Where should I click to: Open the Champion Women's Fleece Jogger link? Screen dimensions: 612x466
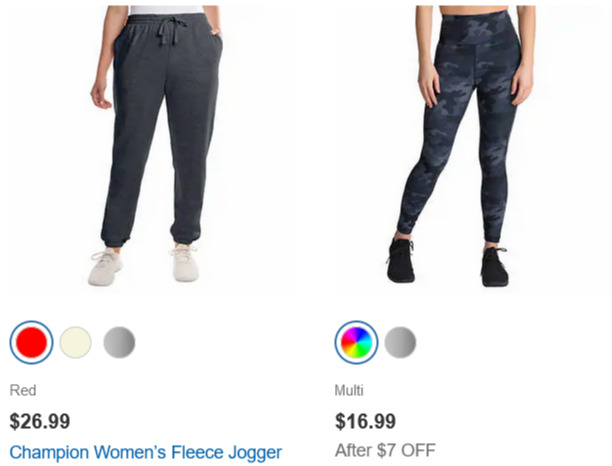click(146, 453)
